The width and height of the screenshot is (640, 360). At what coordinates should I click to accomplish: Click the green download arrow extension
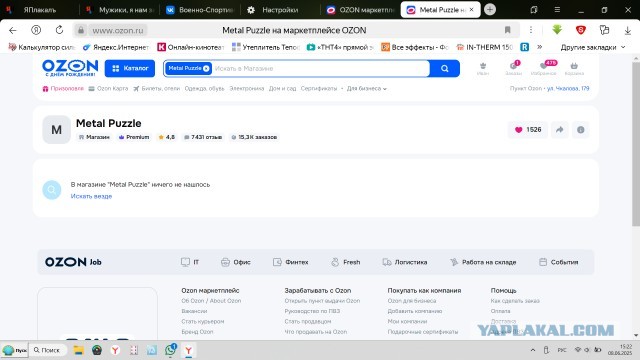(557, 30)
